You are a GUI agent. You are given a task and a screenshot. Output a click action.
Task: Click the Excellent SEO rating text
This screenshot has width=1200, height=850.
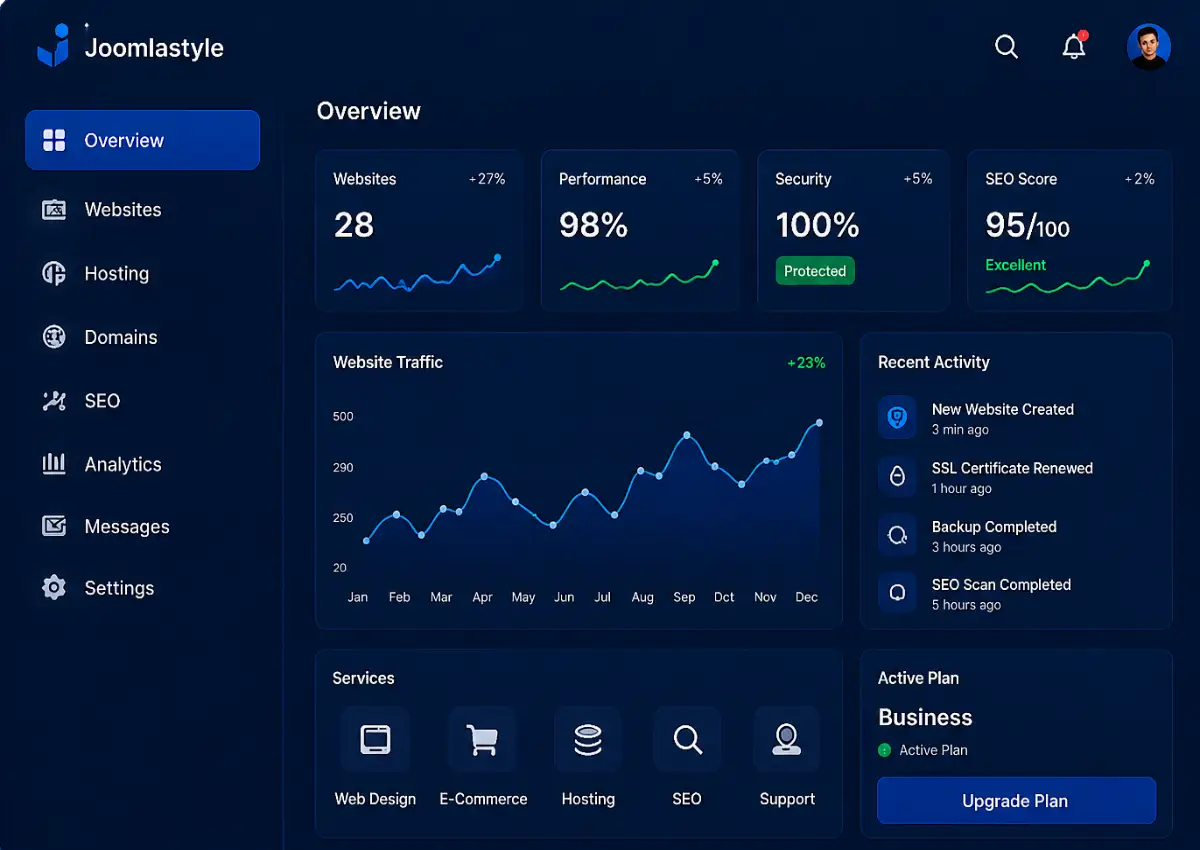(1015, 265)
